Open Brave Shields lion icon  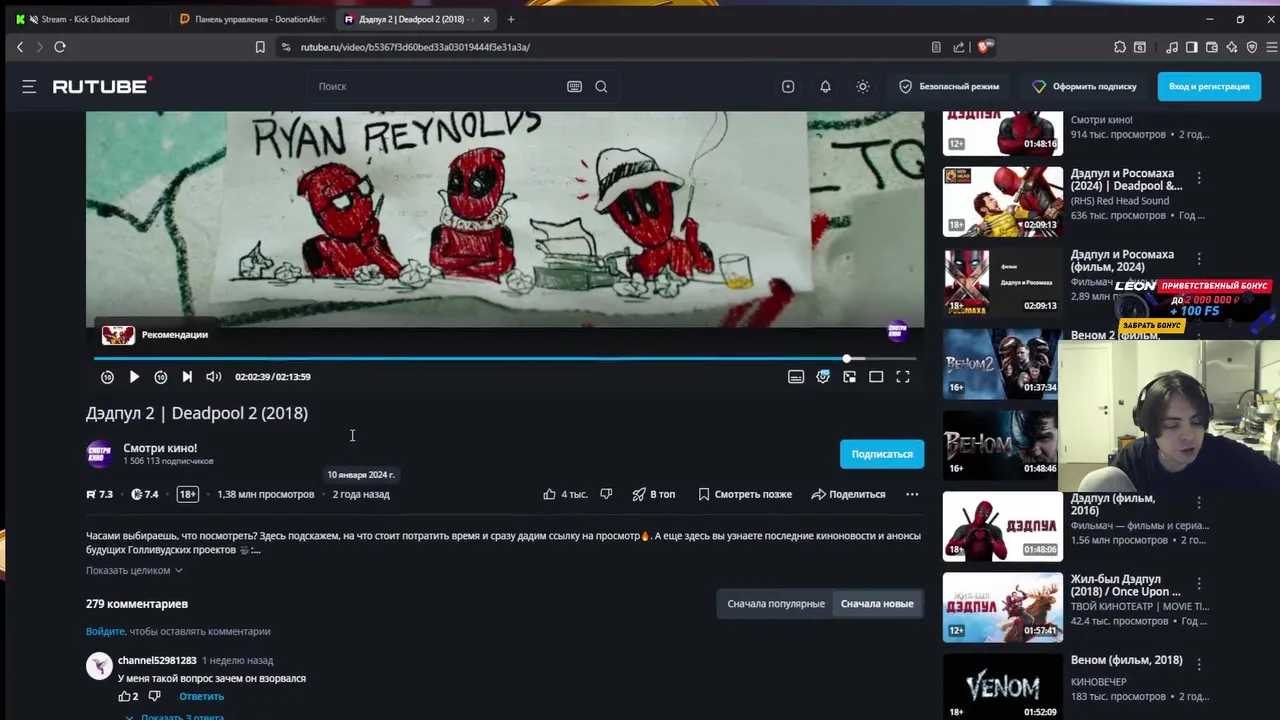[984, 47]
